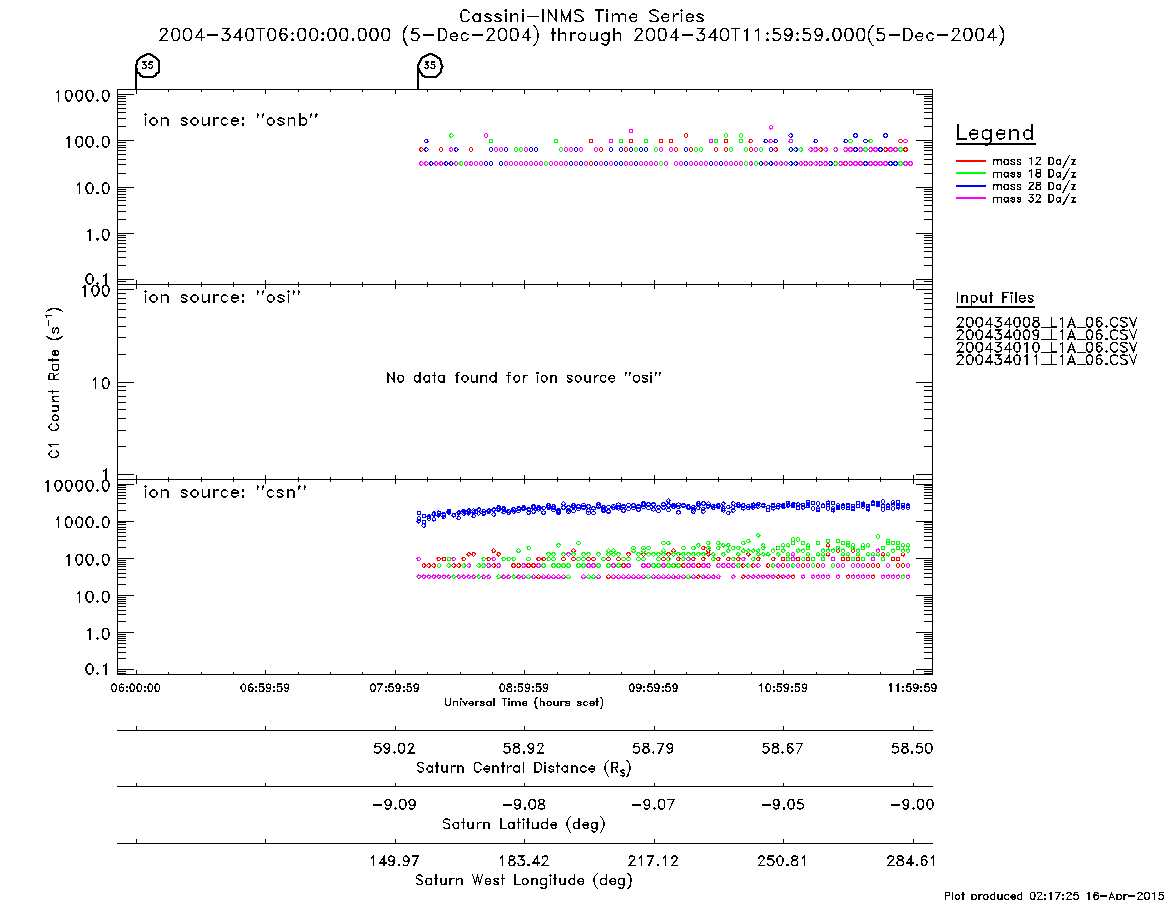Select file name 200434011_L1A_06.CSV
Screen dimensions: 1165x900
click(1046, 360)
